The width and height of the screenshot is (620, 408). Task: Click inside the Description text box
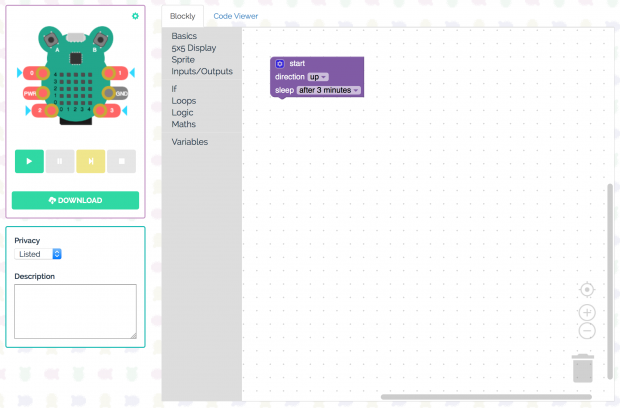pyautogui.click(x=75, y=311)
